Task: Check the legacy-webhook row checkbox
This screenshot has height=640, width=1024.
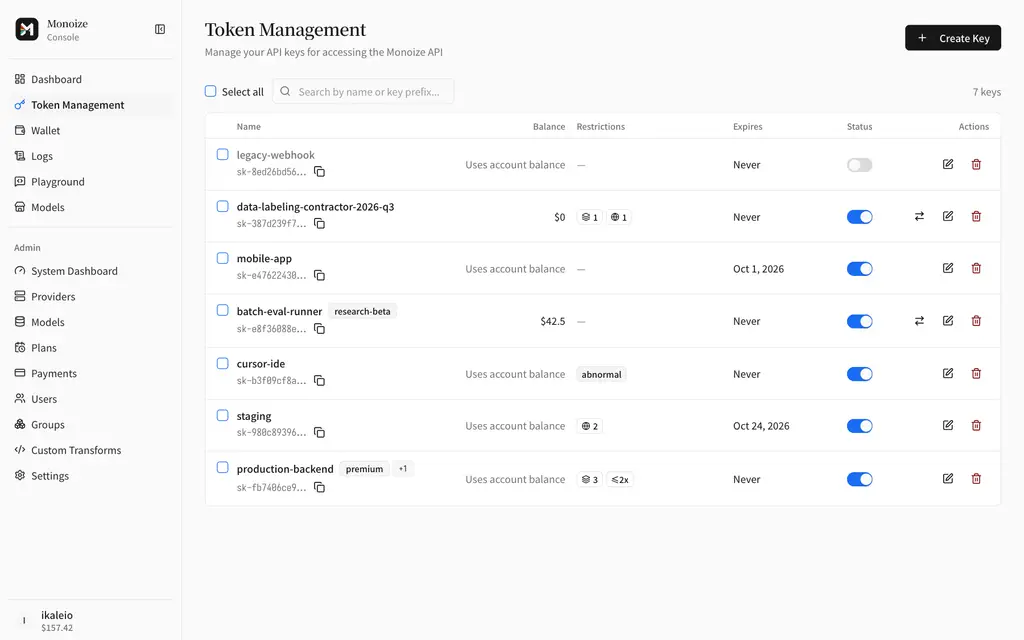Action: 223,155
